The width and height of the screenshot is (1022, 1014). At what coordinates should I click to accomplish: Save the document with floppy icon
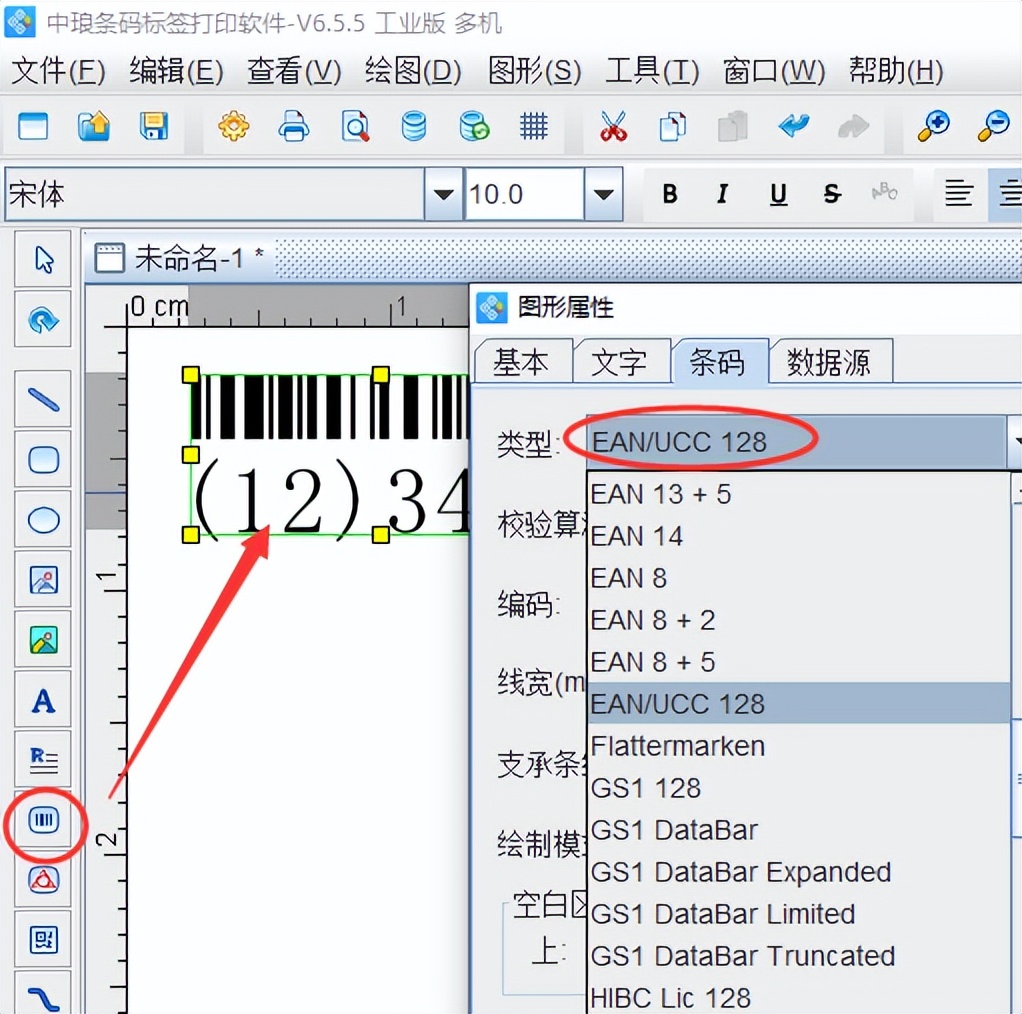coord(154,126)
